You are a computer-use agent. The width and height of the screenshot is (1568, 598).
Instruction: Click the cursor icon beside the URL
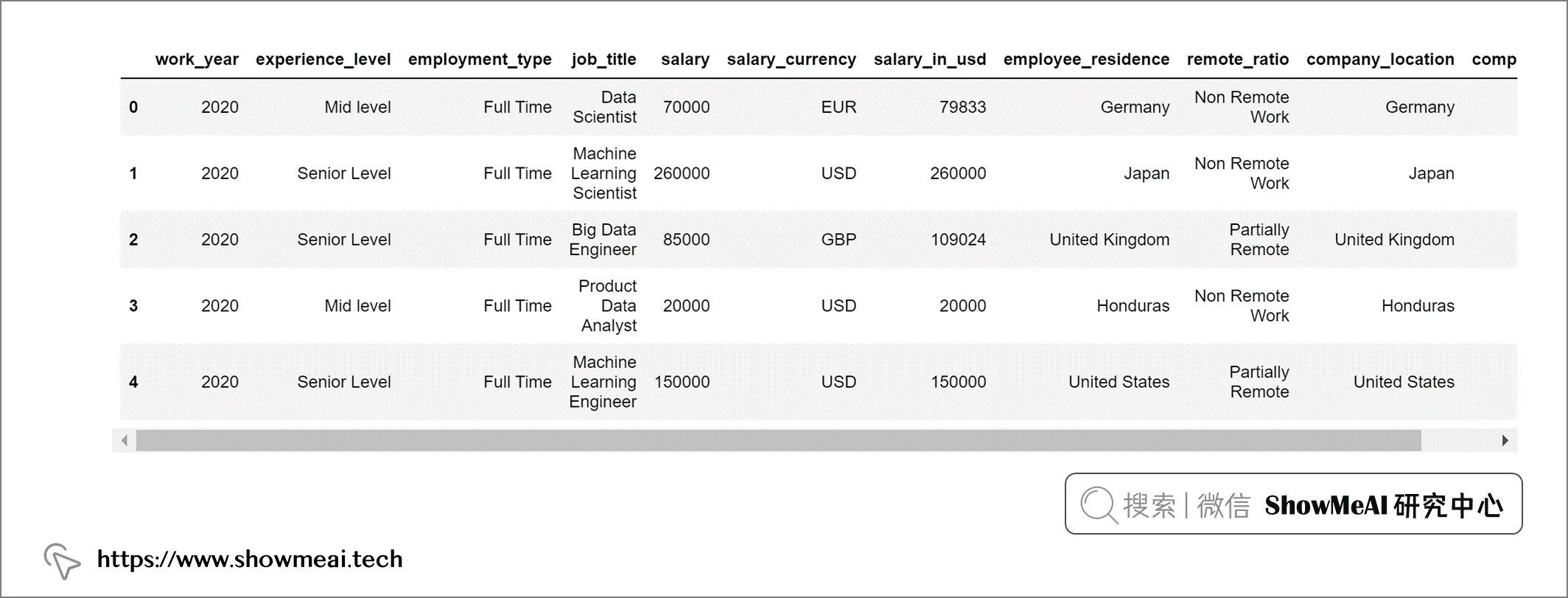[62, 561]
